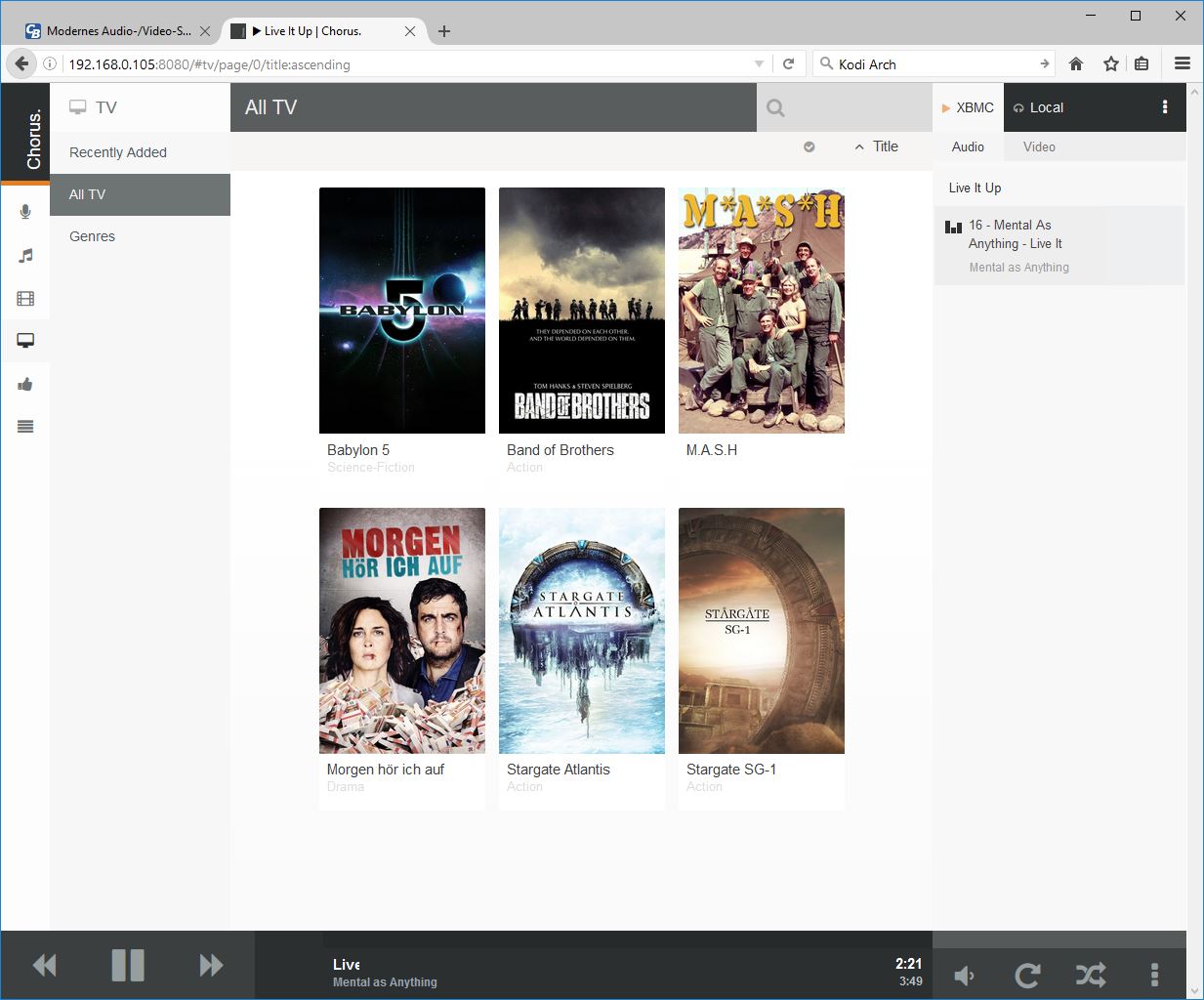The image size is (1204, 1000).
Task: Click the selection checkmark icon
Action: (810, 146)
